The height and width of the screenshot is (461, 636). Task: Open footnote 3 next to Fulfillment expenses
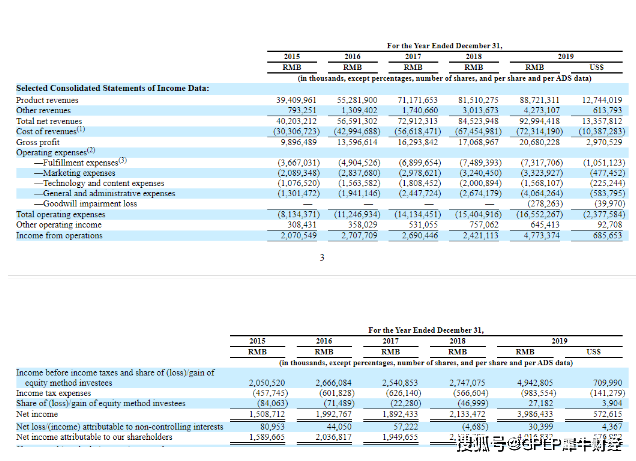point(123,160)
